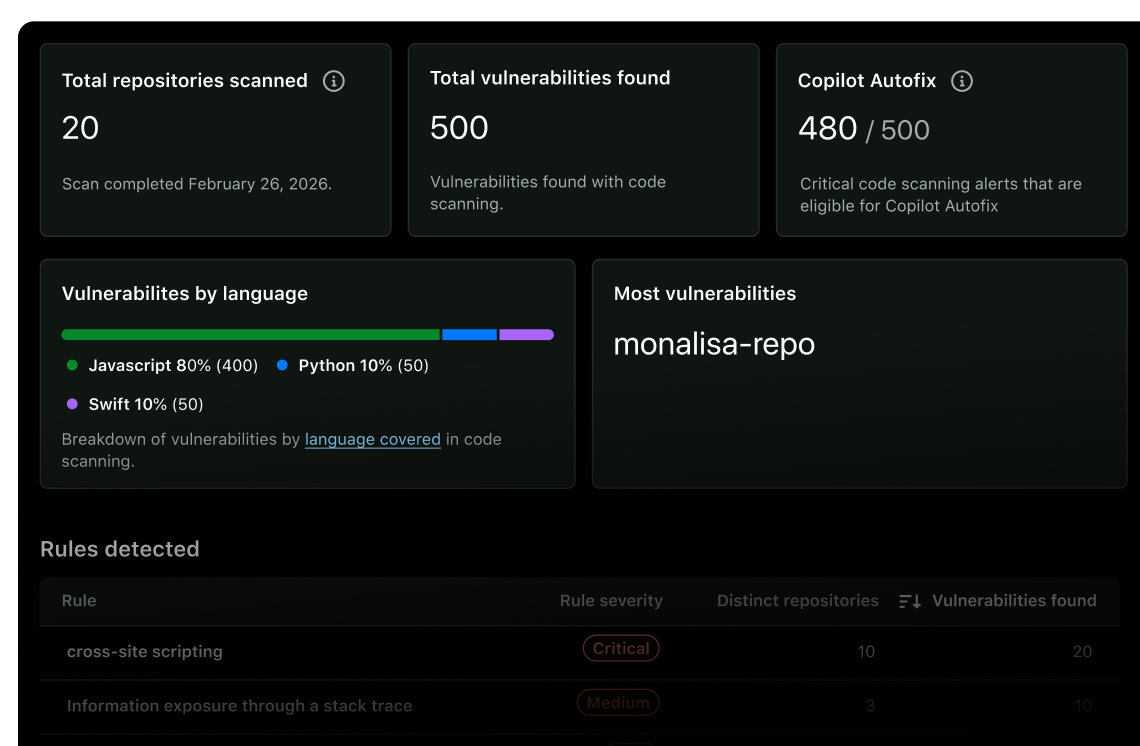1140x746 pixels.
Task: Open Information exposure through a stack trace
Action: (x=239, y=706)
